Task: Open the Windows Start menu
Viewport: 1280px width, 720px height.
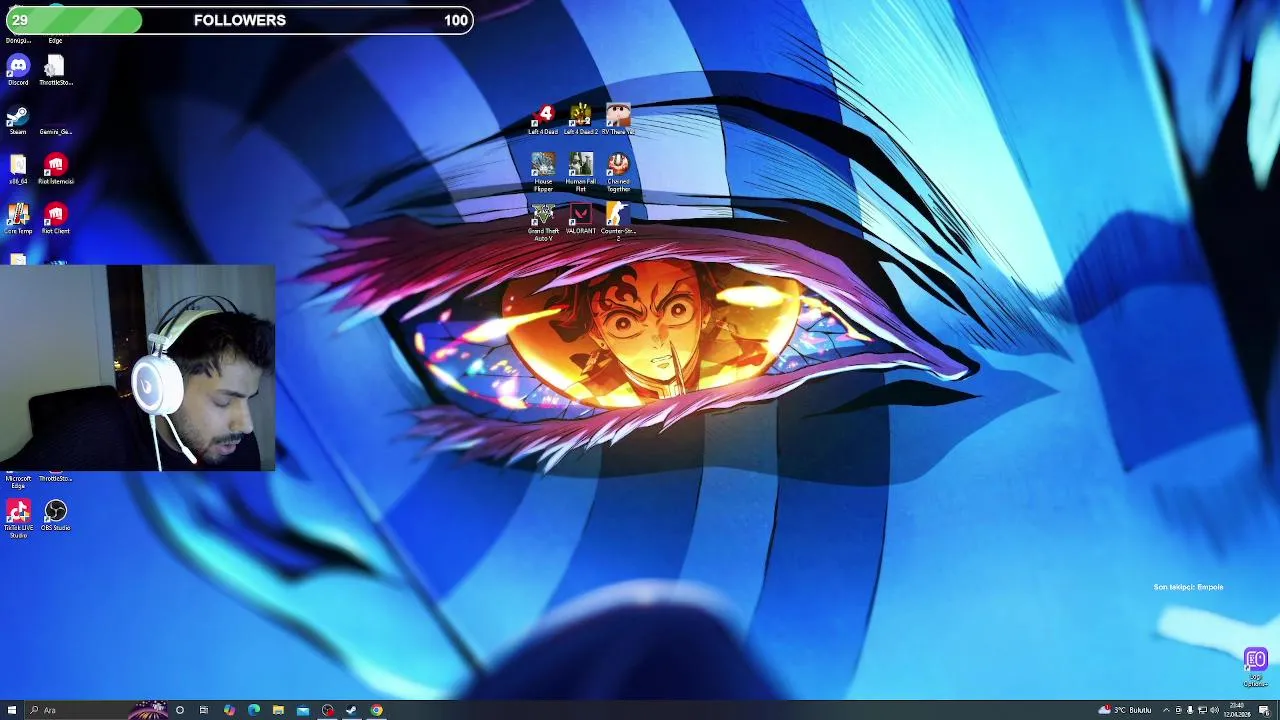Action: point(12,710)
